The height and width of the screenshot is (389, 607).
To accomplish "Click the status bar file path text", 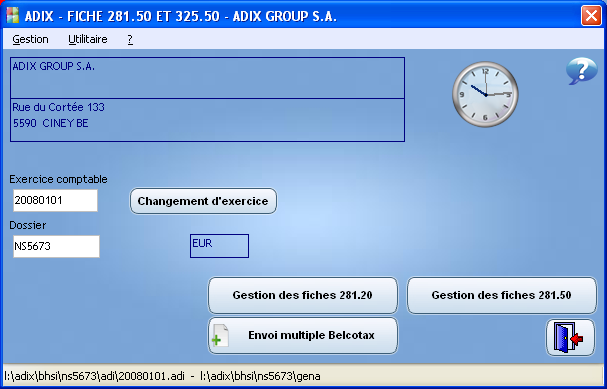I will coord(162,376).
